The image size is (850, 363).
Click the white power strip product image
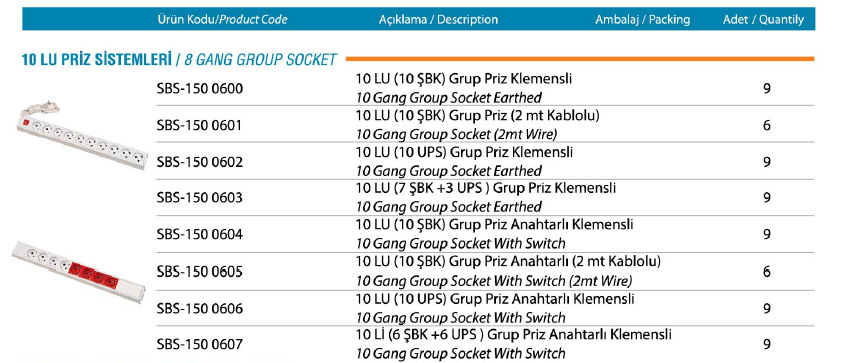pos(82,135)
